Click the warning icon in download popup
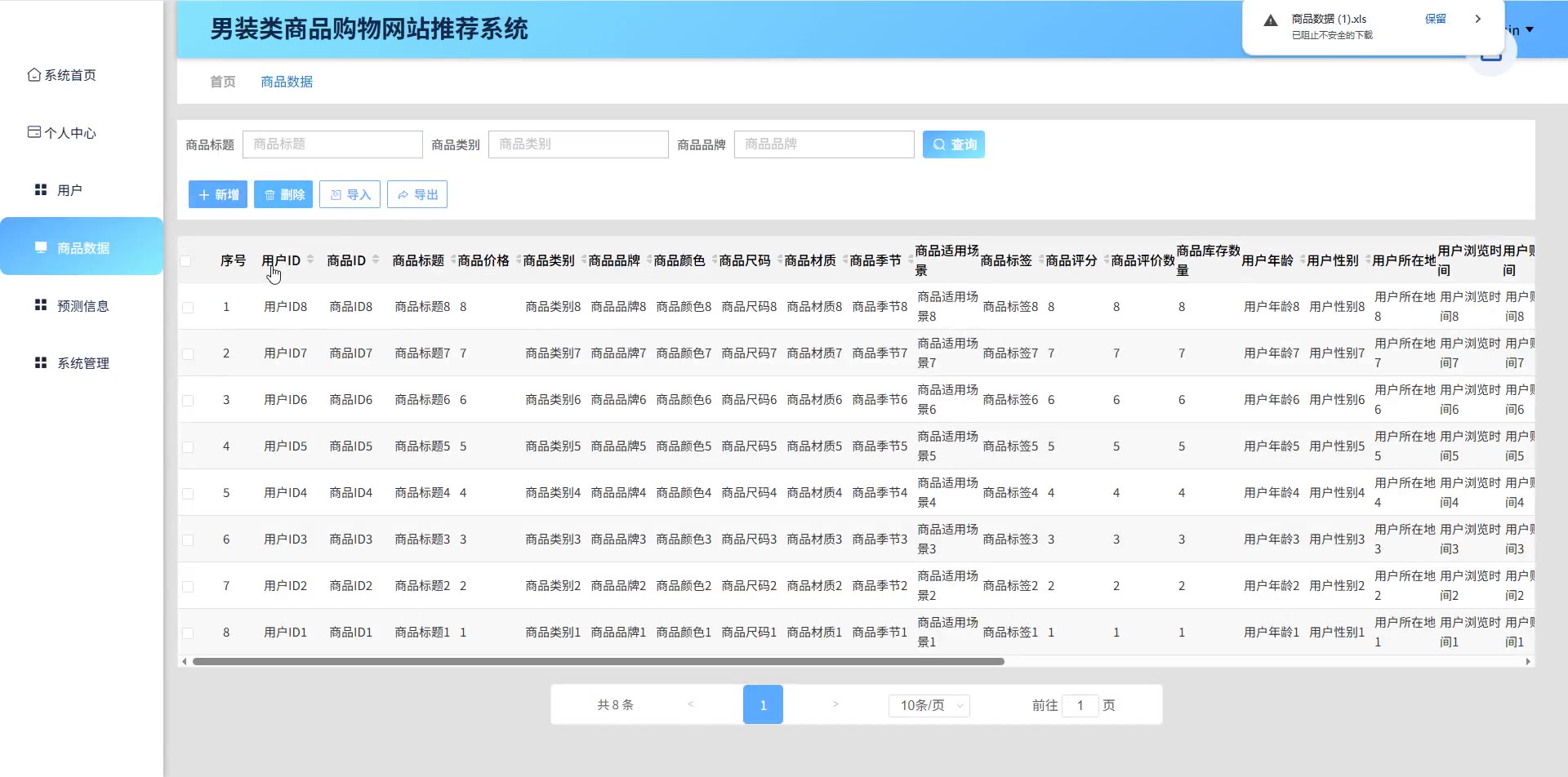This screenshot has width=1568, height=777. 1270,21
